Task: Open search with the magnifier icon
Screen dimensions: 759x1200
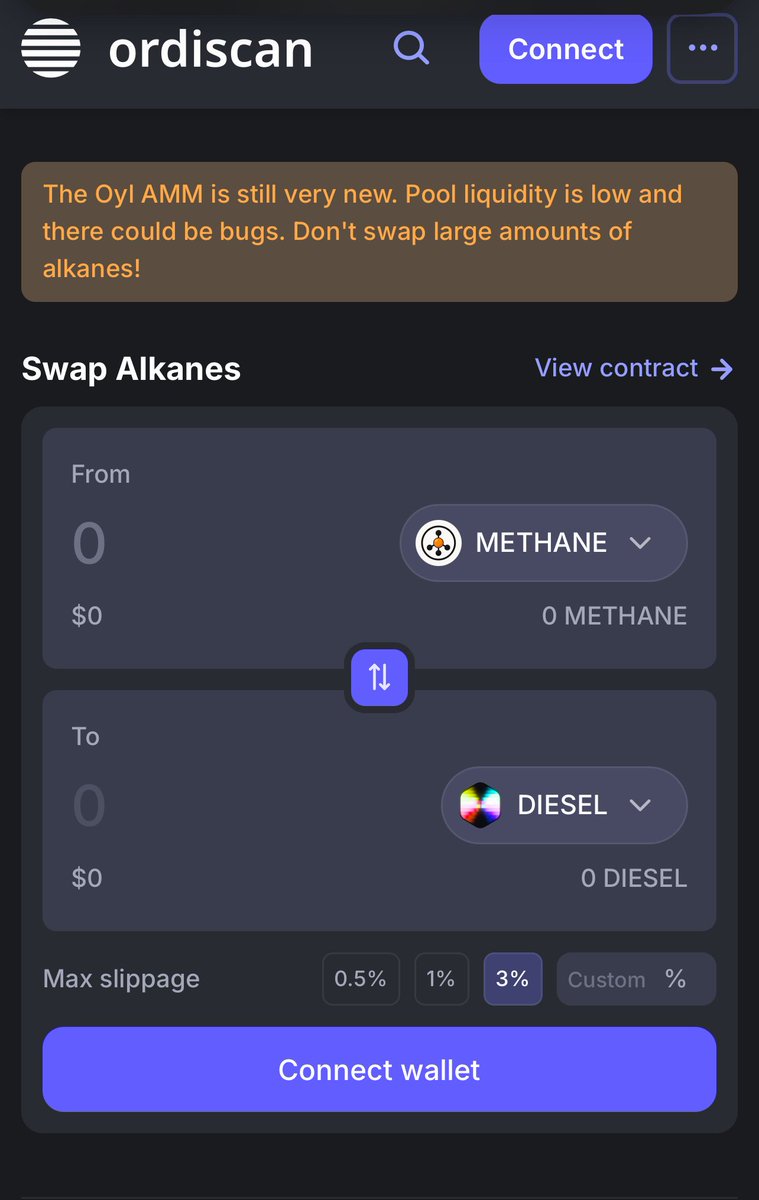Action: click(x=410, y=47)
